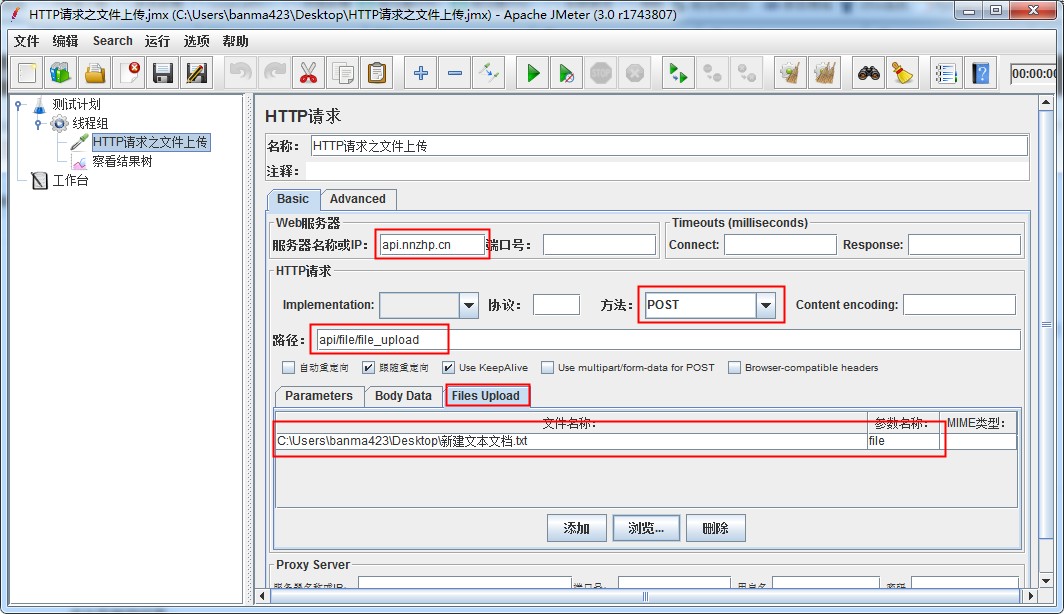Open Help with question mark icon
Image resolution: width=1064 pixels, height=614 pixels.
981,73
